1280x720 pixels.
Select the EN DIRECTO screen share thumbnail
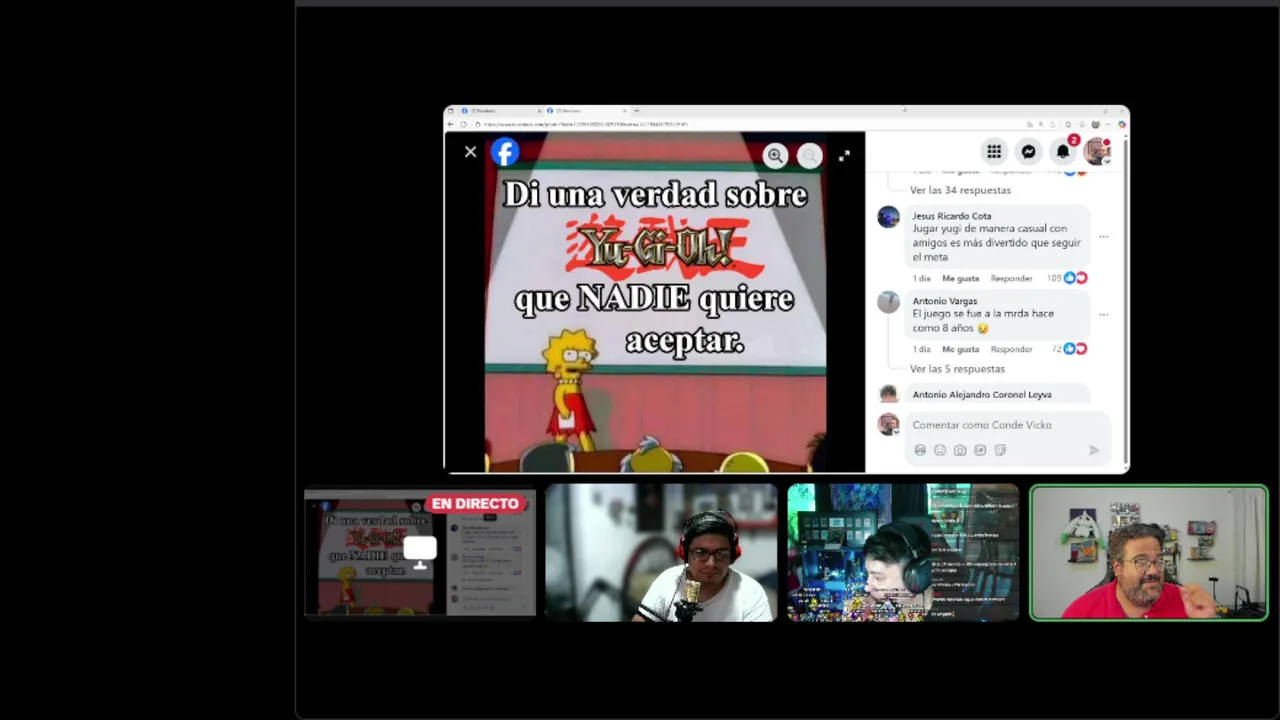420,553
